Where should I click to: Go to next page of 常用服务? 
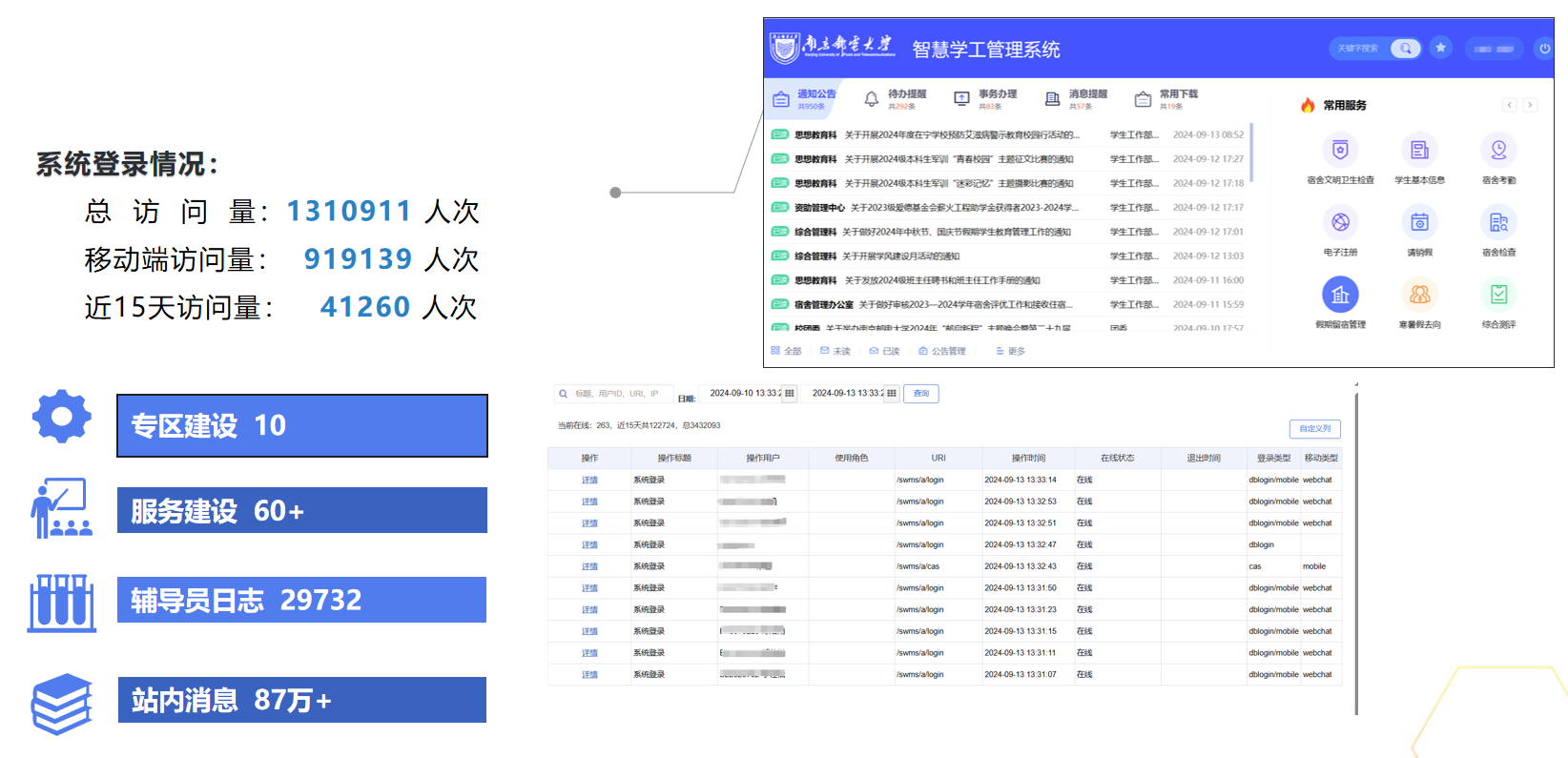1530,105
